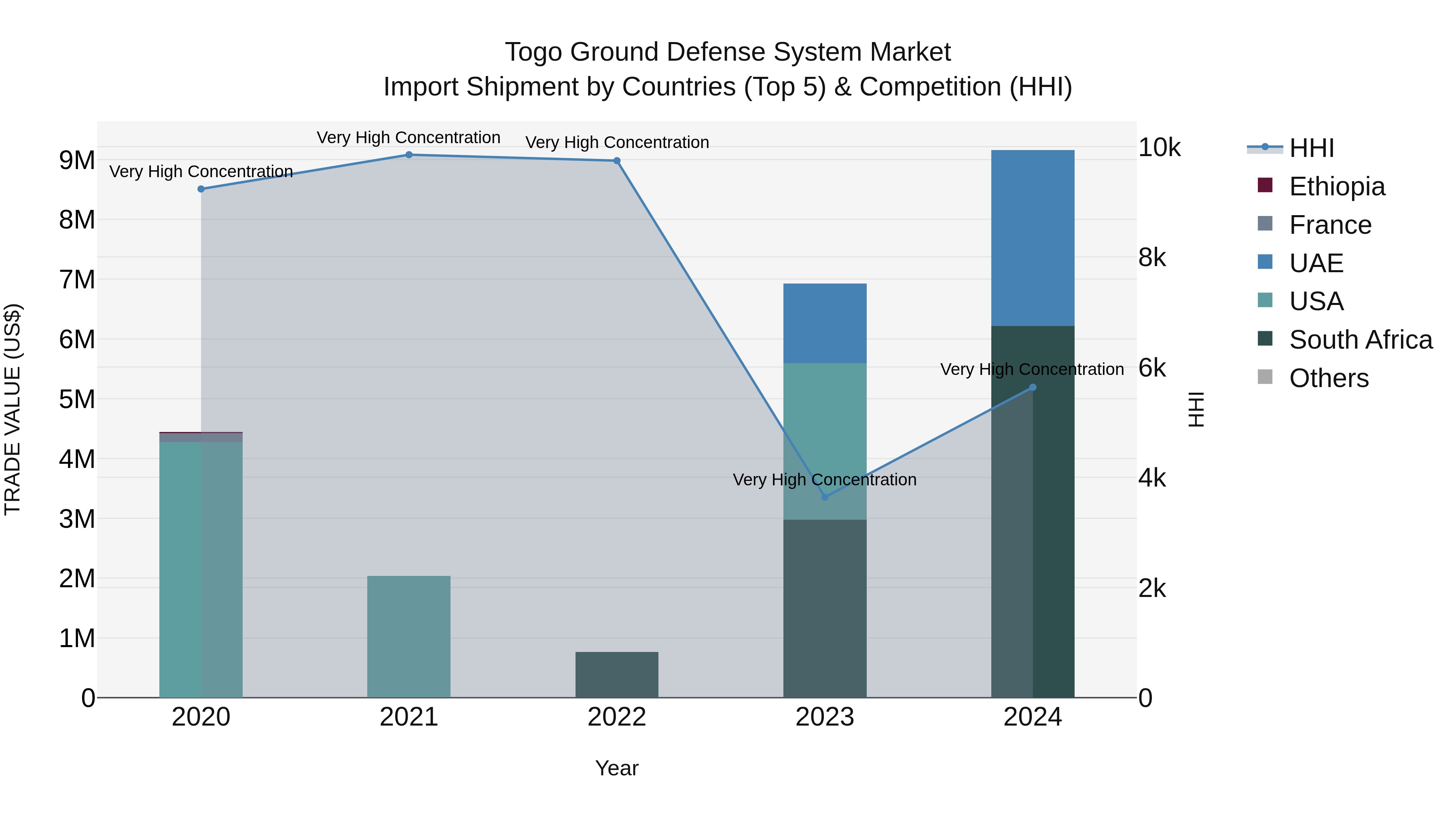Click the 2021 USA bar
The width and height of the screenshot is (1456, 819).
tap(408, 637)
